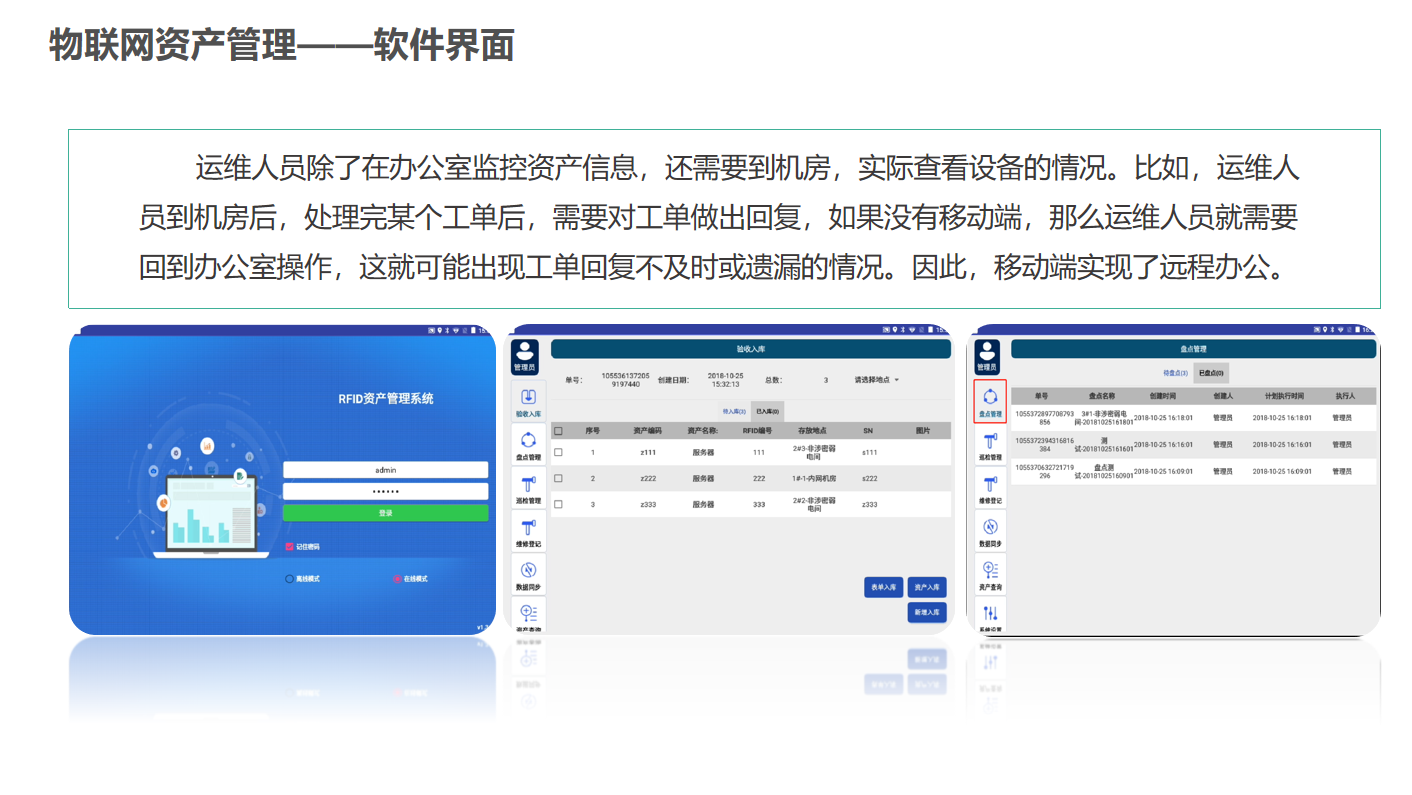Click the green 登录 button

click(x=385, y=513)
